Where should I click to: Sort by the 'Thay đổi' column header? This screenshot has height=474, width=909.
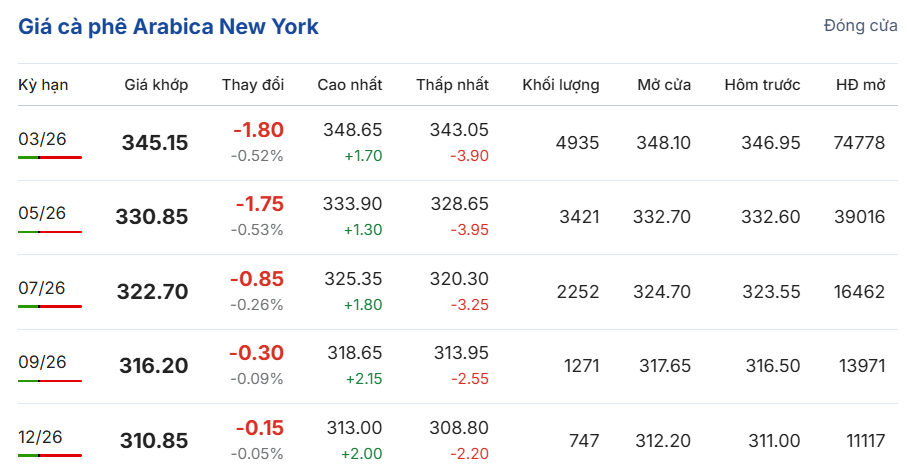[253, 85]
